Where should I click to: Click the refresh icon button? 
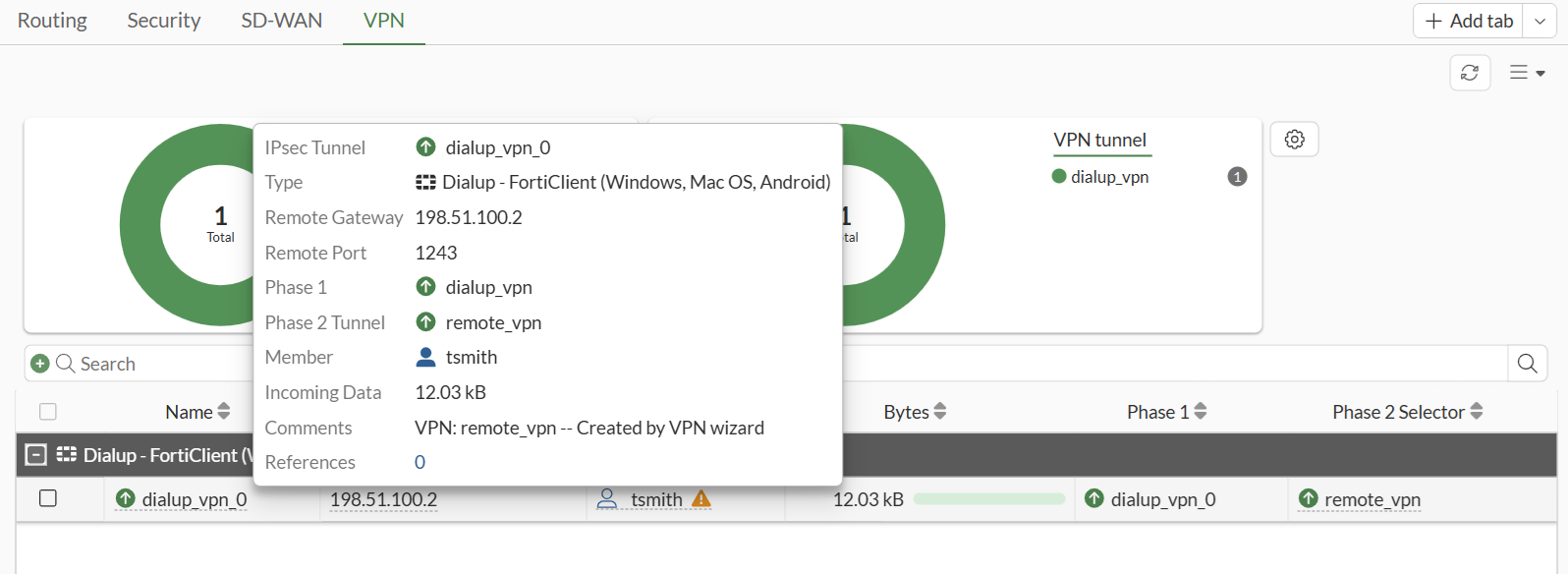coord(1470,73)
